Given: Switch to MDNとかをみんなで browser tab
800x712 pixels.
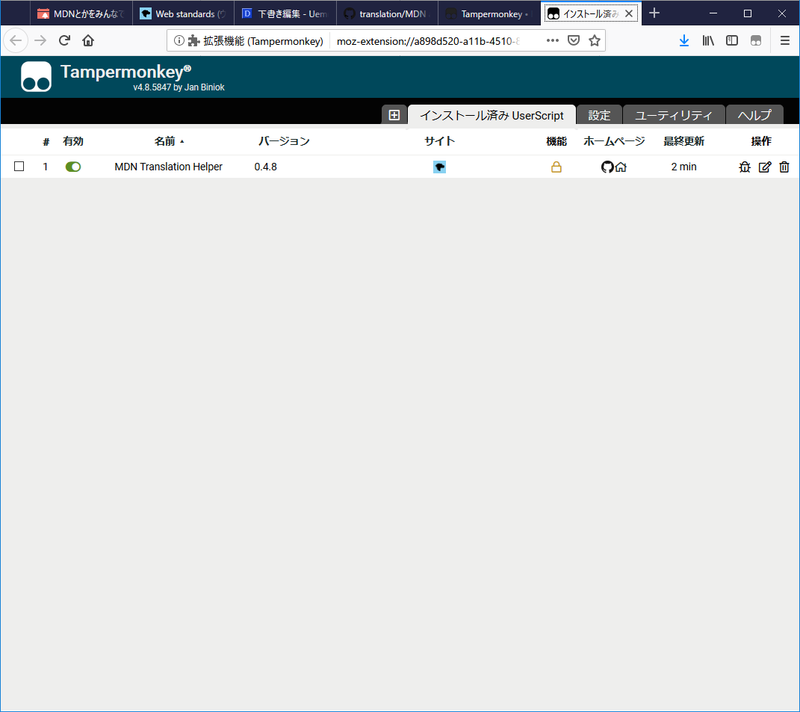Looking at the screenshot, I should pyautogui.click(x=82, y=14).
